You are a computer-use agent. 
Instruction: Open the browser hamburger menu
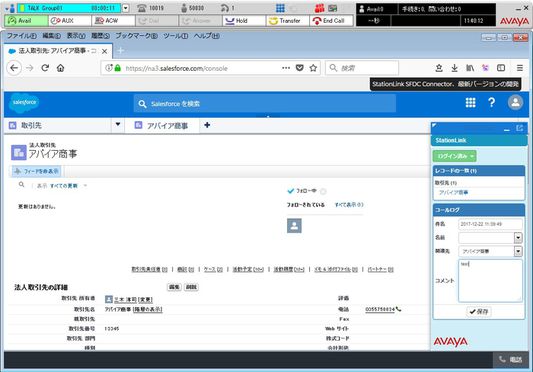[520, 68]
